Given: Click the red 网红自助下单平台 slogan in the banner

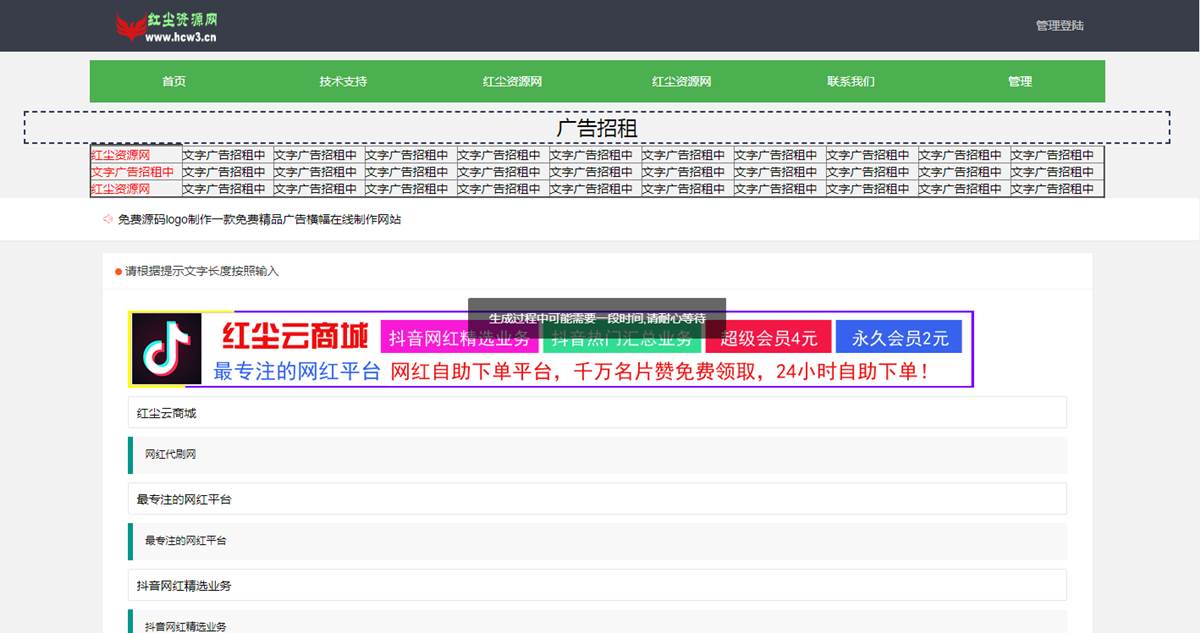Looking at the screenshot, I should [659, 372].
